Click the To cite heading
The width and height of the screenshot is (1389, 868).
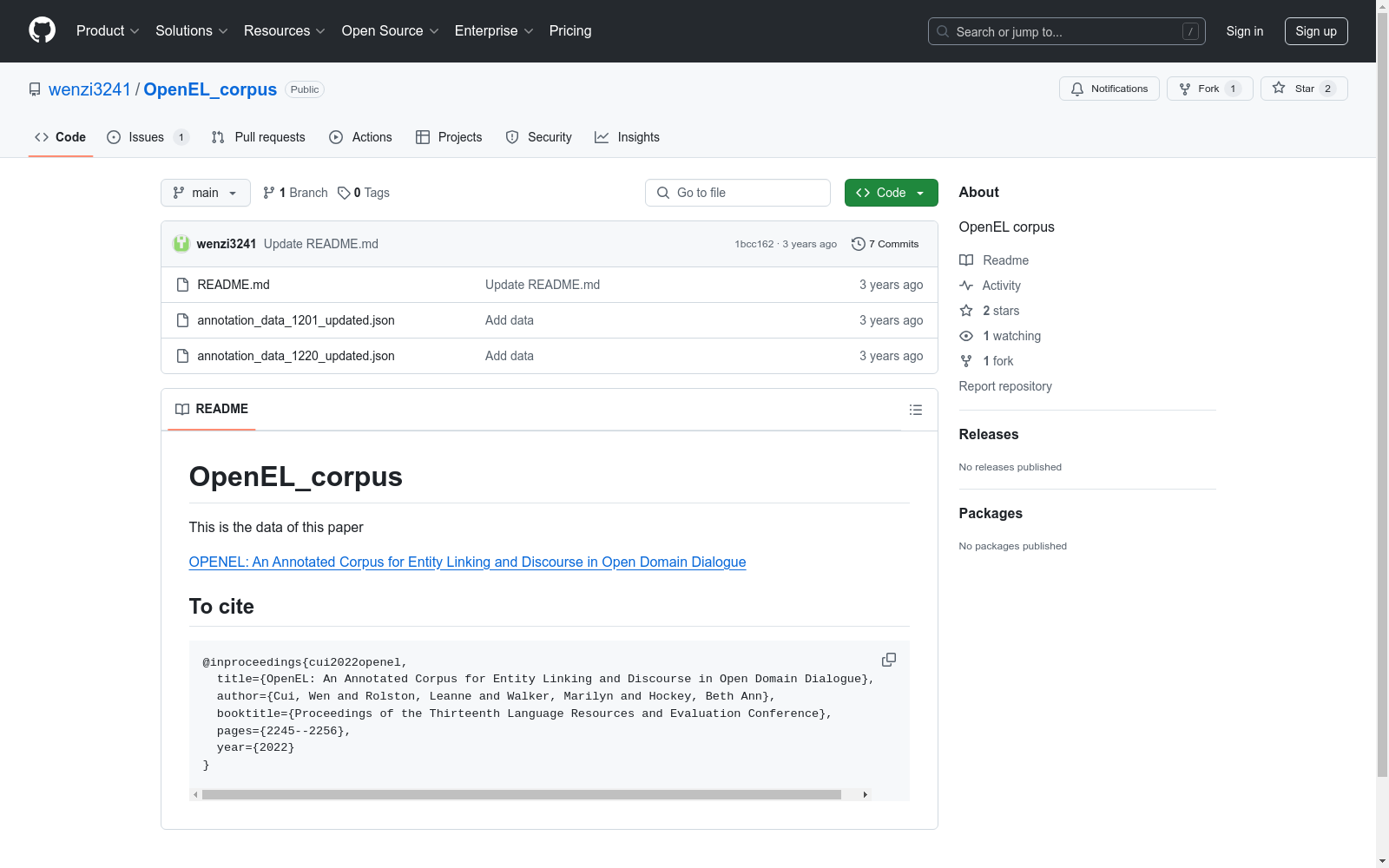221,607
